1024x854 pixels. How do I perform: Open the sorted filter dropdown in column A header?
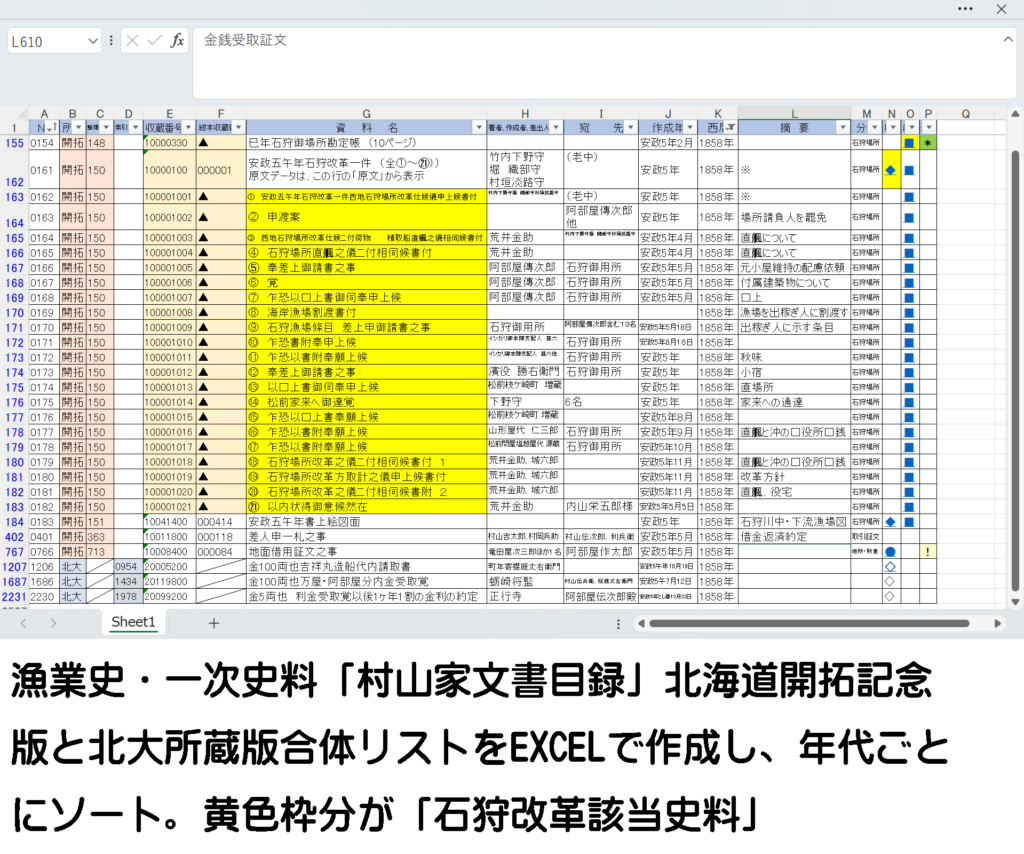point(53,127)
